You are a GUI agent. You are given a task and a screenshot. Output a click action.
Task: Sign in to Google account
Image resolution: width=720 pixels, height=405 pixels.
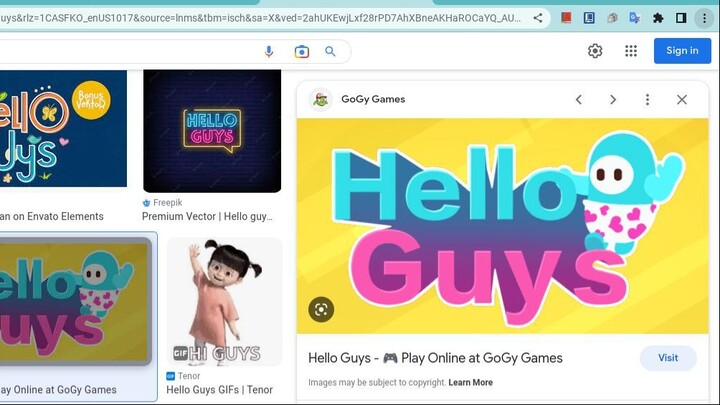click(682, 51)
